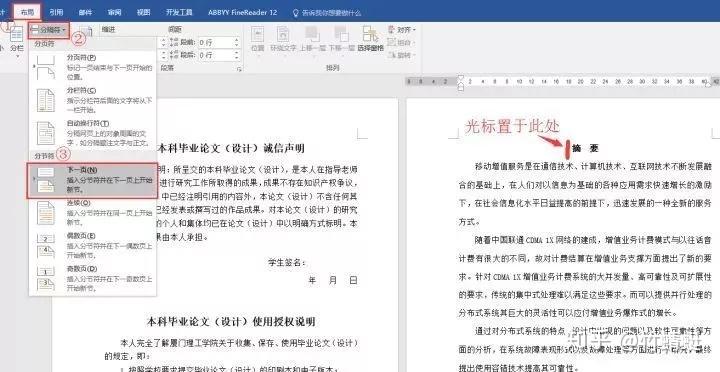Open 选择窗格 selection pane
Viewport: 720px width, 372px height.
[x=370, y=39]
